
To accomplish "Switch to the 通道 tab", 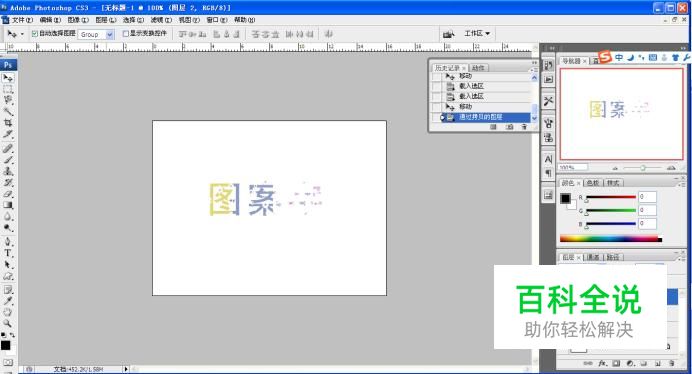I will (x=593, y=257).
